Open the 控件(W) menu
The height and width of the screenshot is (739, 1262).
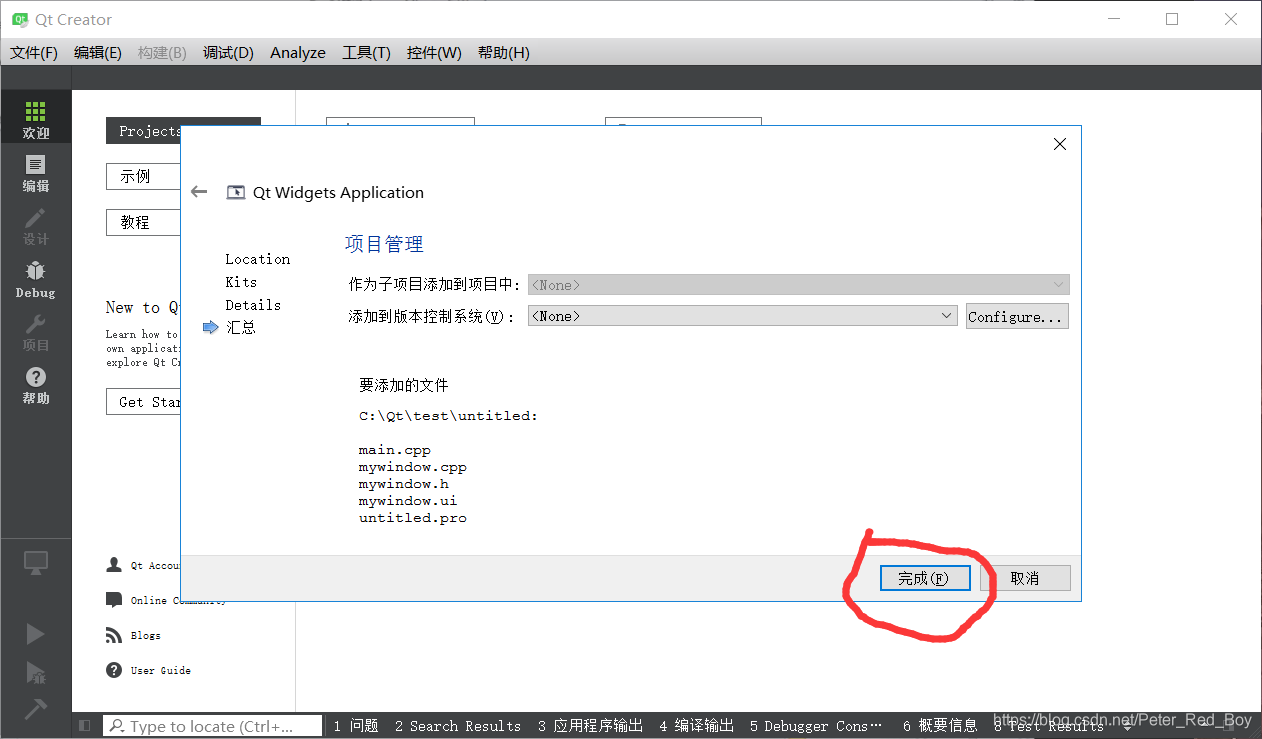point(434,53)
